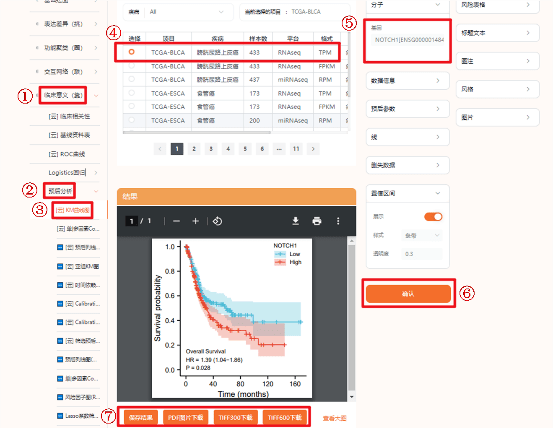553x429 pixels.
Task: Click the PDF viewer vertical scrollbar
Action: (352, 319)
